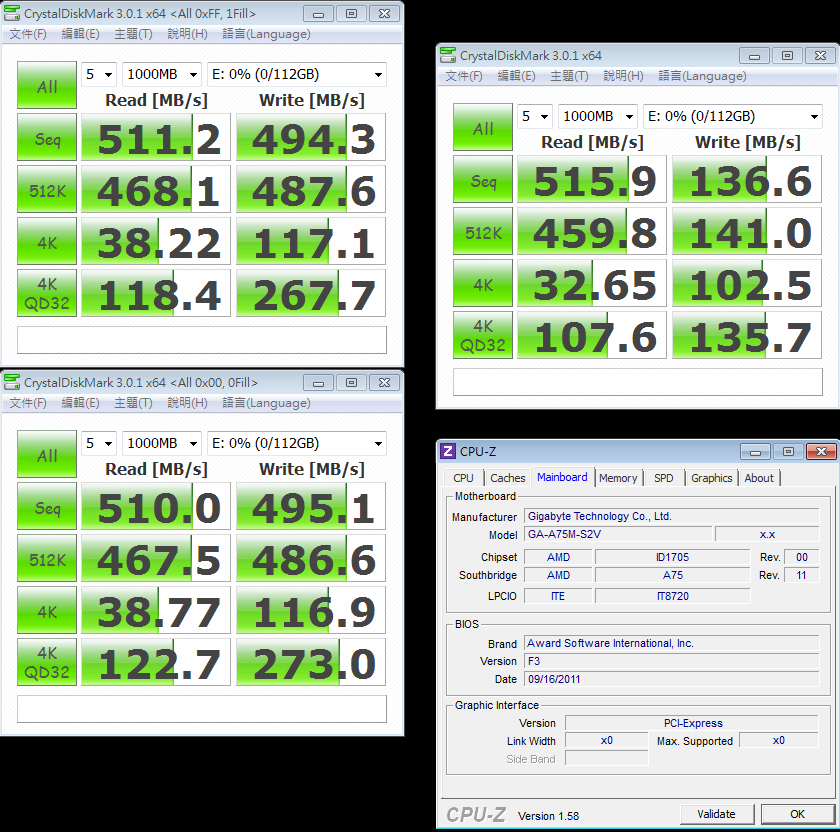This screenshot has height=832, width=840.
Task: Click the title icon of CrystalDiskMark window above CPU-Z
Action: (x=448, y=55)
